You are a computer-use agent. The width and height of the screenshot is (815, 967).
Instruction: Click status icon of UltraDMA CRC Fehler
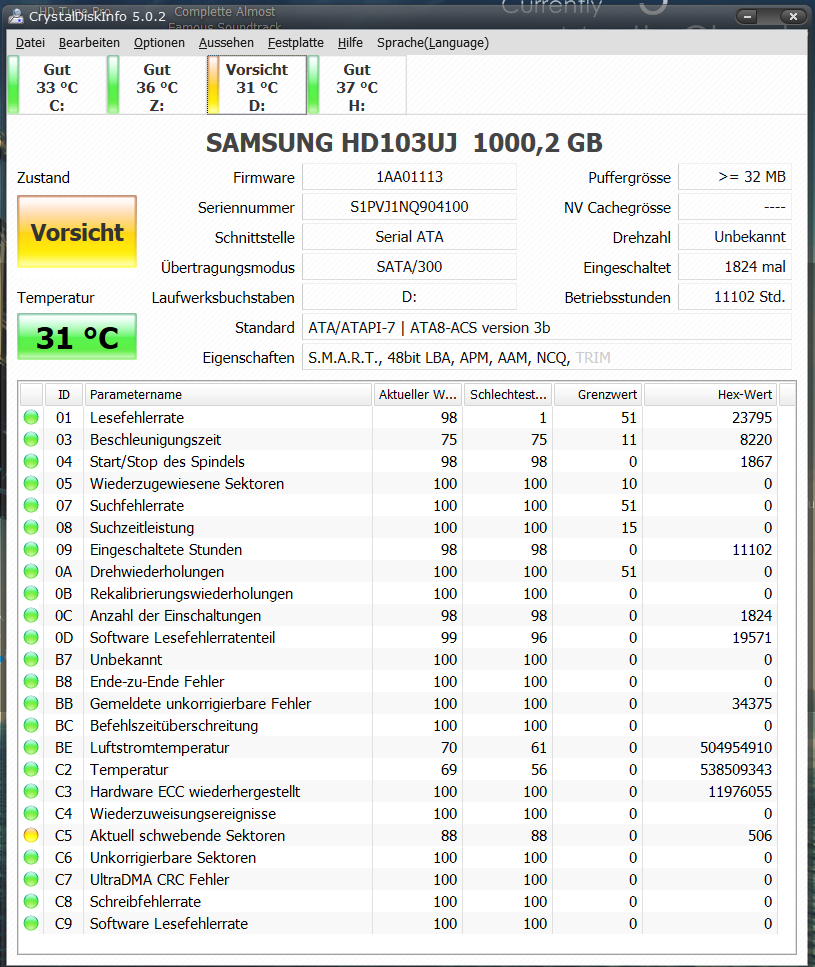[31, 879]
